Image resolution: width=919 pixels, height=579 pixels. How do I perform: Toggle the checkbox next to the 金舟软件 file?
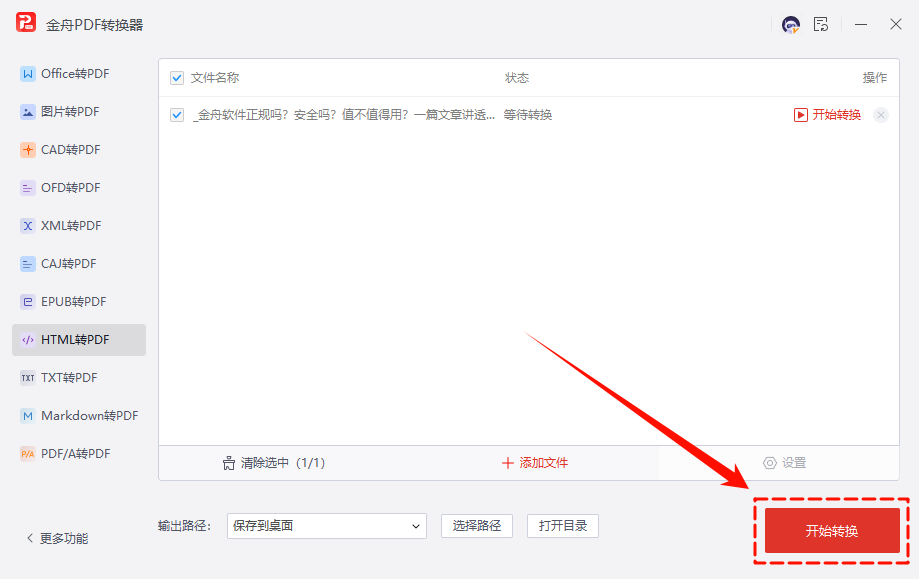177,114
